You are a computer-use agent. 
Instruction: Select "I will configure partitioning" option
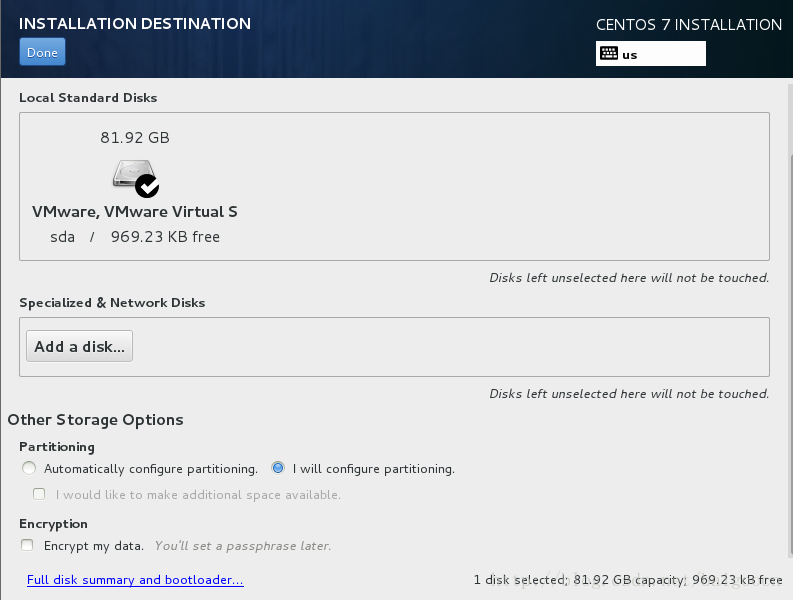278,468
